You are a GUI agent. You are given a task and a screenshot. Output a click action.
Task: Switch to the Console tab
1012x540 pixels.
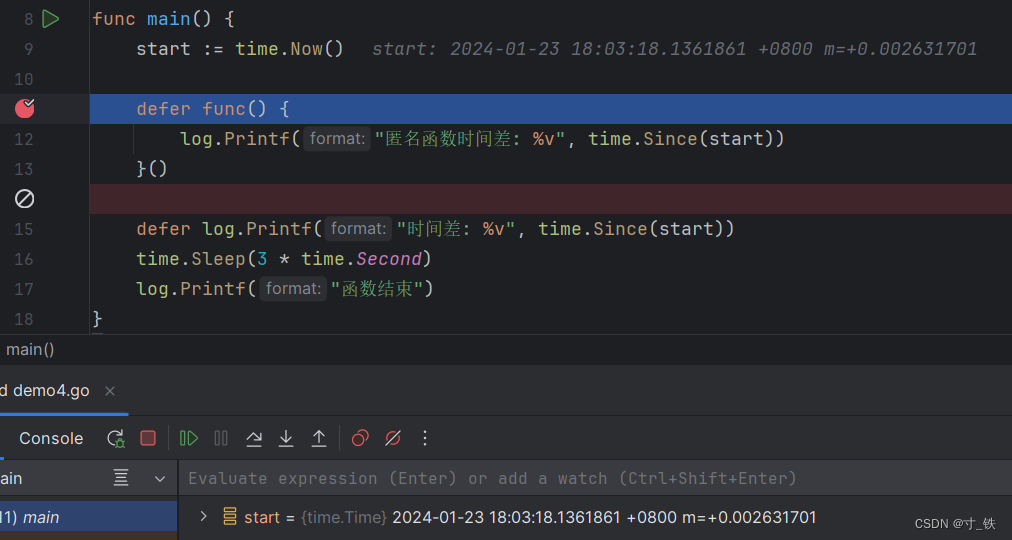click(x=51, y=438)
